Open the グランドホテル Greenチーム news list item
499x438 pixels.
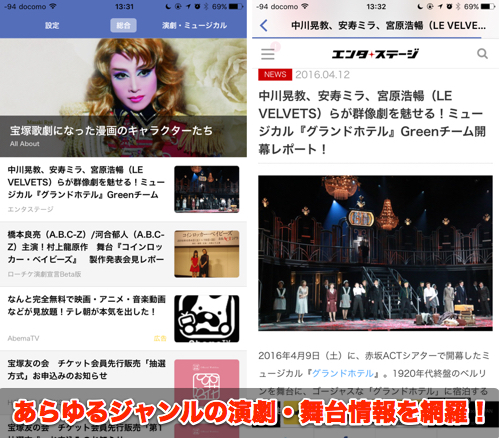(x=123, y=189)
